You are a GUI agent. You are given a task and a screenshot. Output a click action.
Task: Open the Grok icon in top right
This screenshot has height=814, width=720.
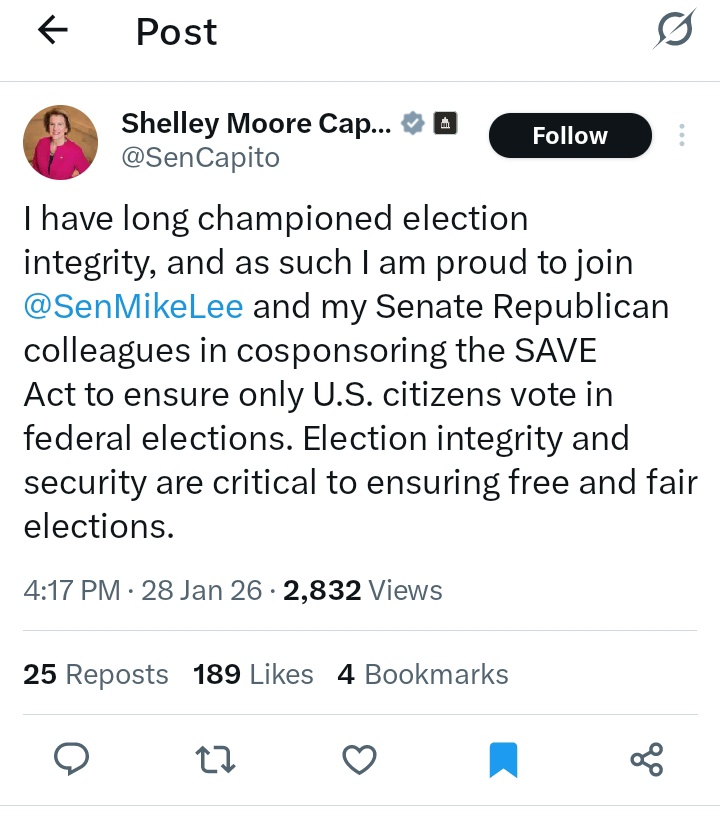[x=673, y=32]
